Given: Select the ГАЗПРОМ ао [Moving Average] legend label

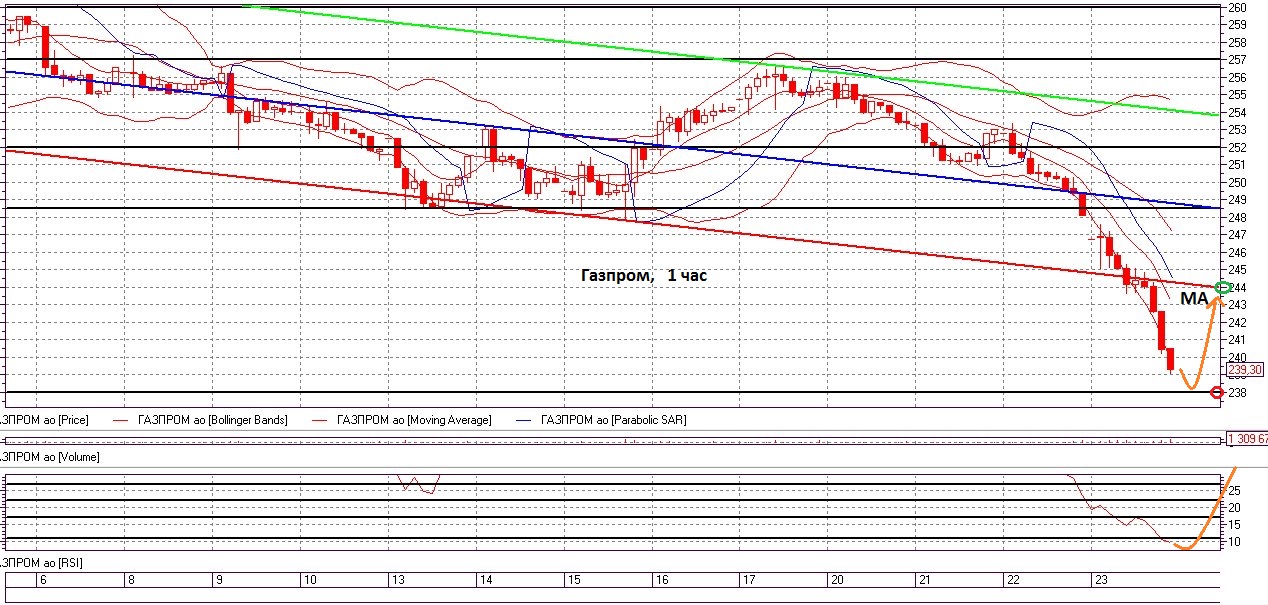Looking at the screenshot, I should coord(414,420).
